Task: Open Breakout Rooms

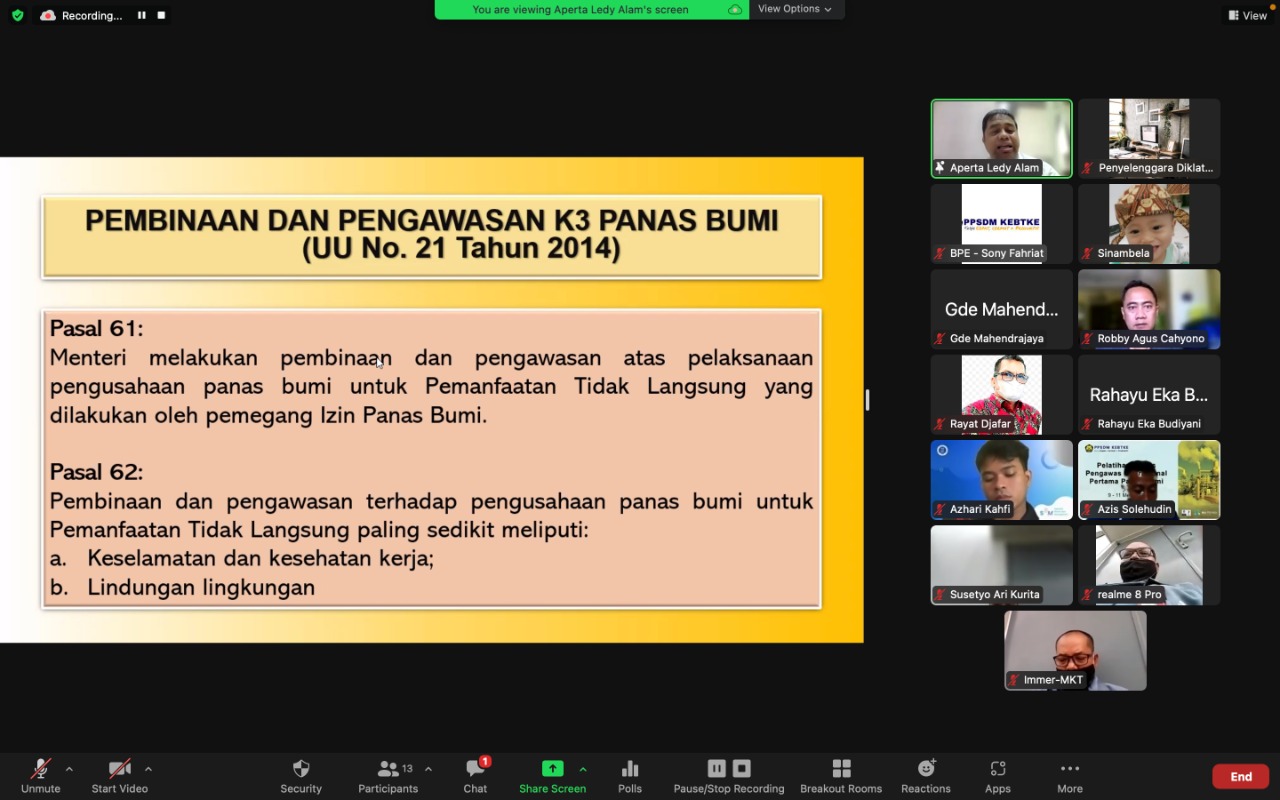Action: (x=841, y=775)
